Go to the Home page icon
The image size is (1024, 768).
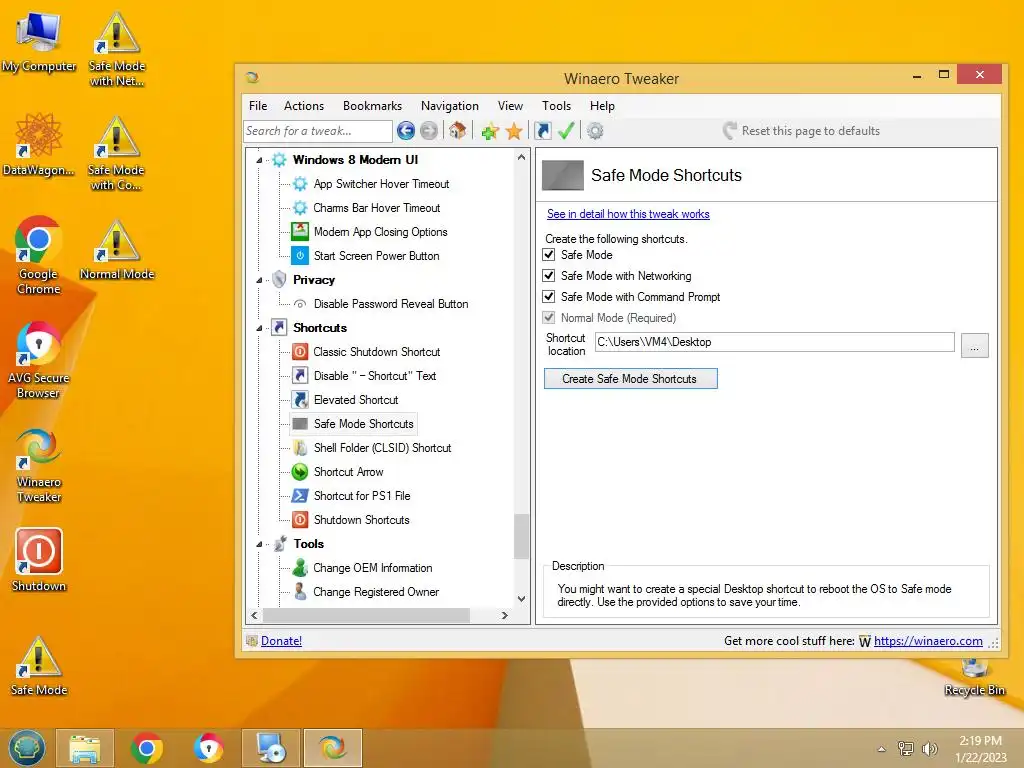(x=458, y=131)
